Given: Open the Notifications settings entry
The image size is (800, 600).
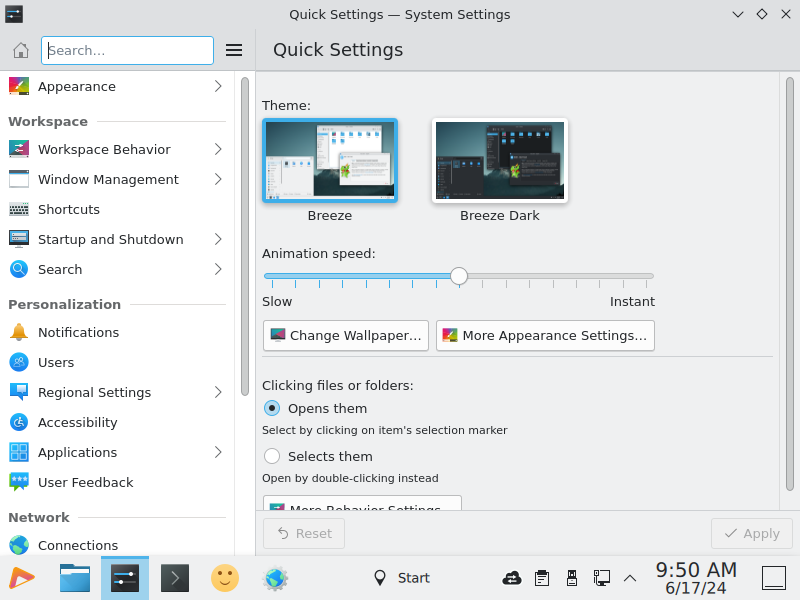Looking at the screenshot, I should pyautogui.click(x=117, y=332).
